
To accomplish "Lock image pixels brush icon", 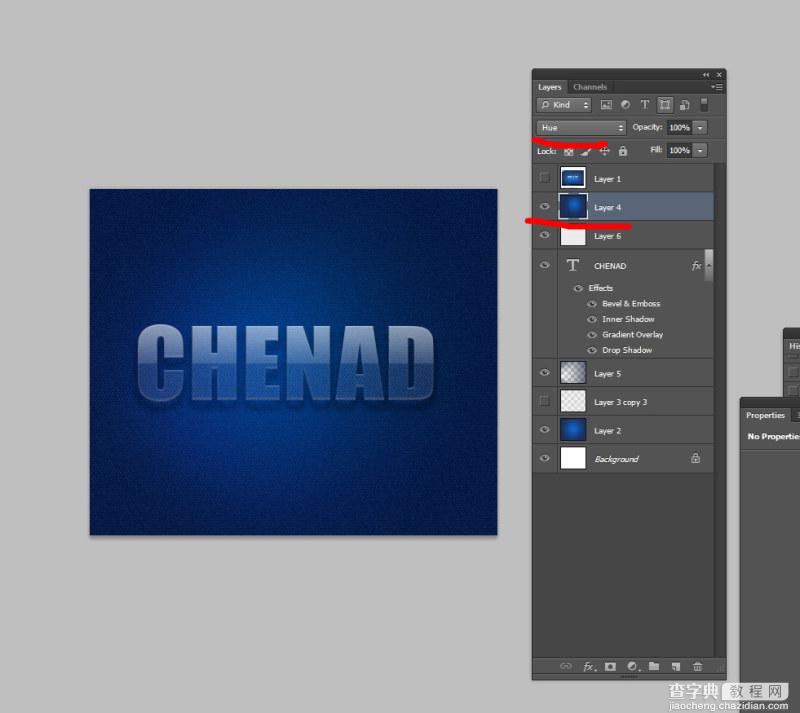I will click(x=586, y=152).
